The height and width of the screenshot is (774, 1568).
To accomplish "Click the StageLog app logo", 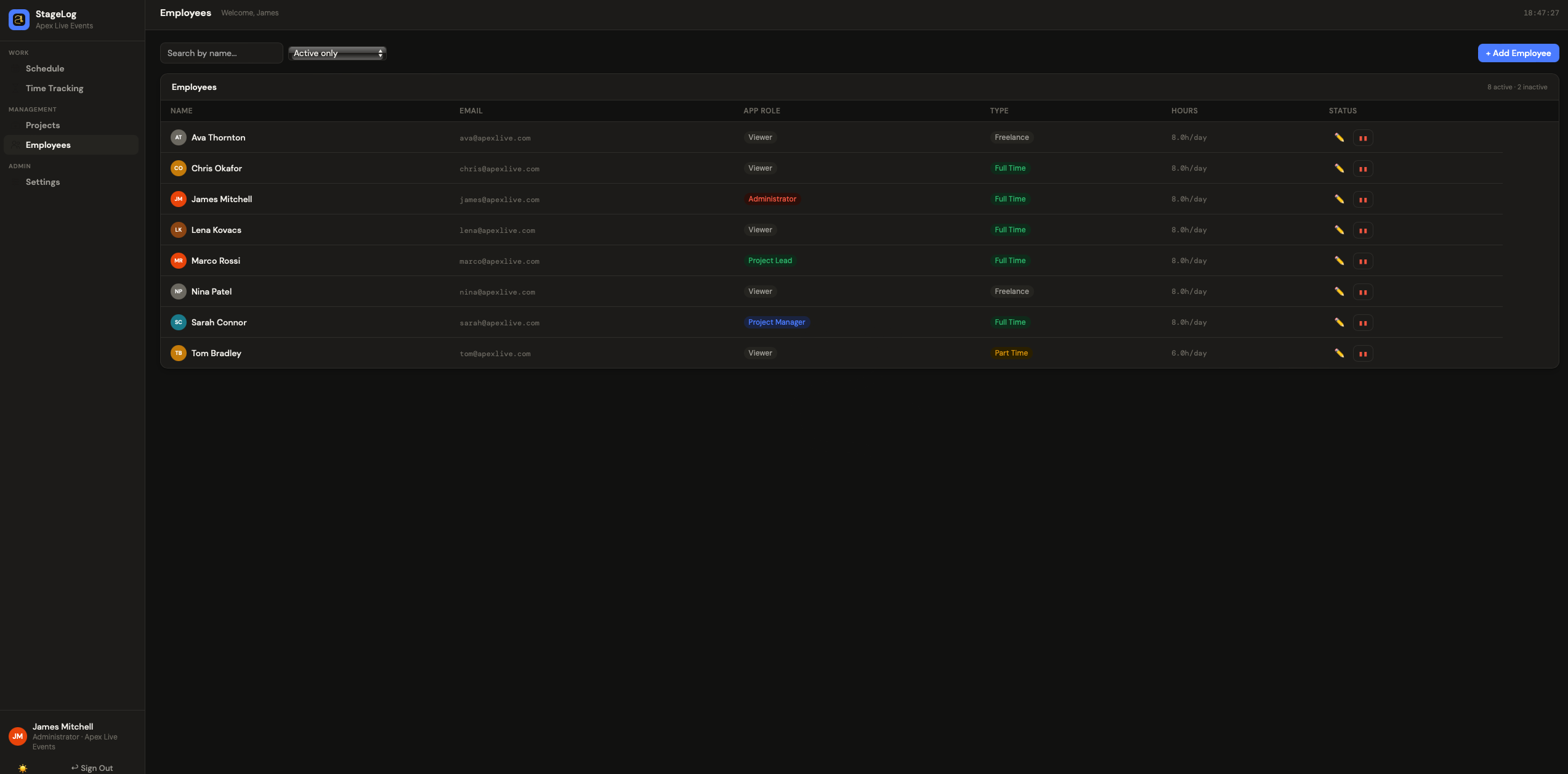I will click(x=19, y=20).
